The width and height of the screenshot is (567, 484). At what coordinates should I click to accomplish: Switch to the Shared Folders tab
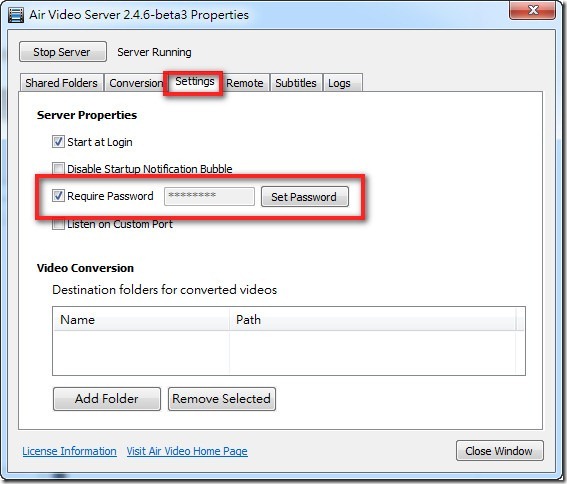tap(61, 83)
